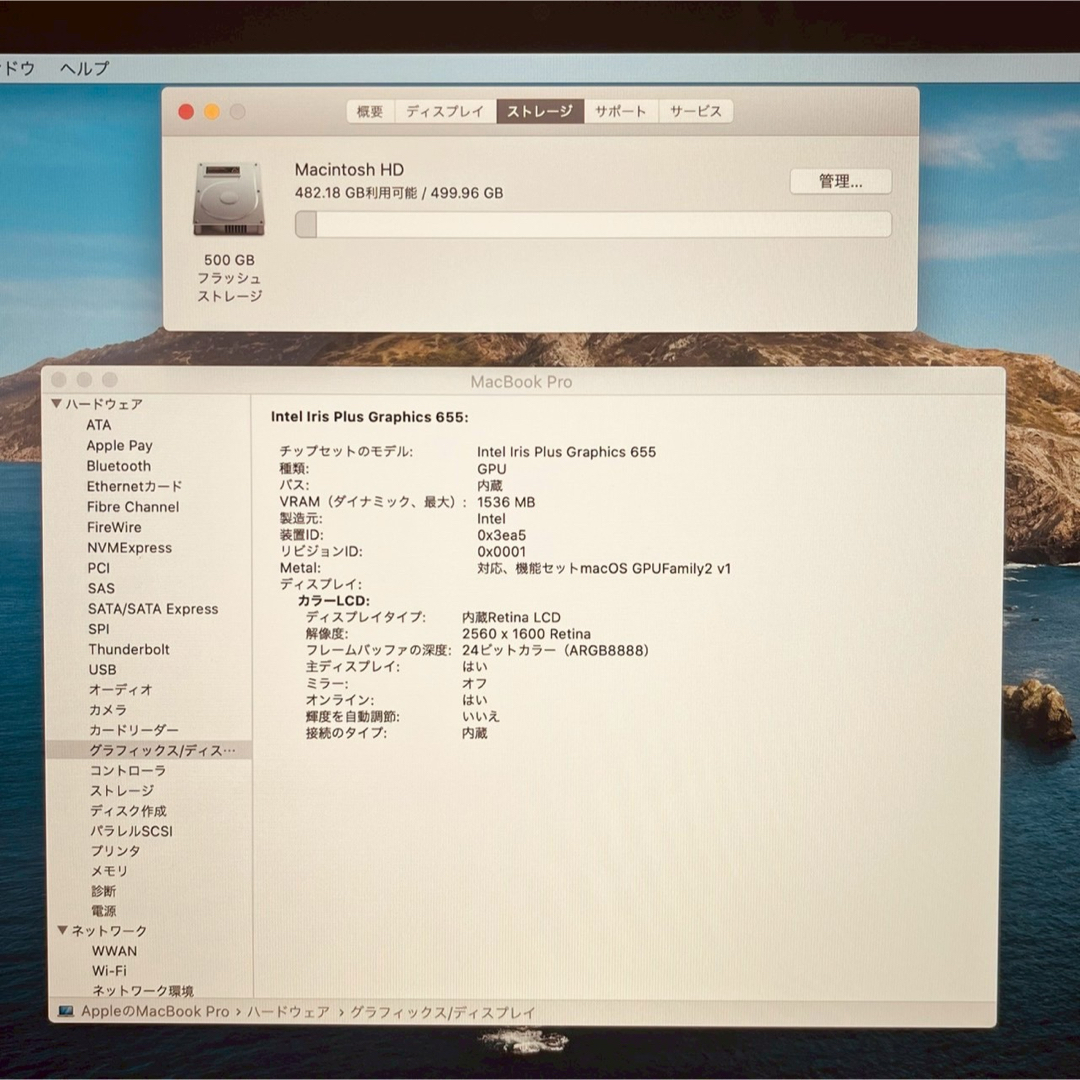Select オーディオ in the sidebar

point(121,689)
